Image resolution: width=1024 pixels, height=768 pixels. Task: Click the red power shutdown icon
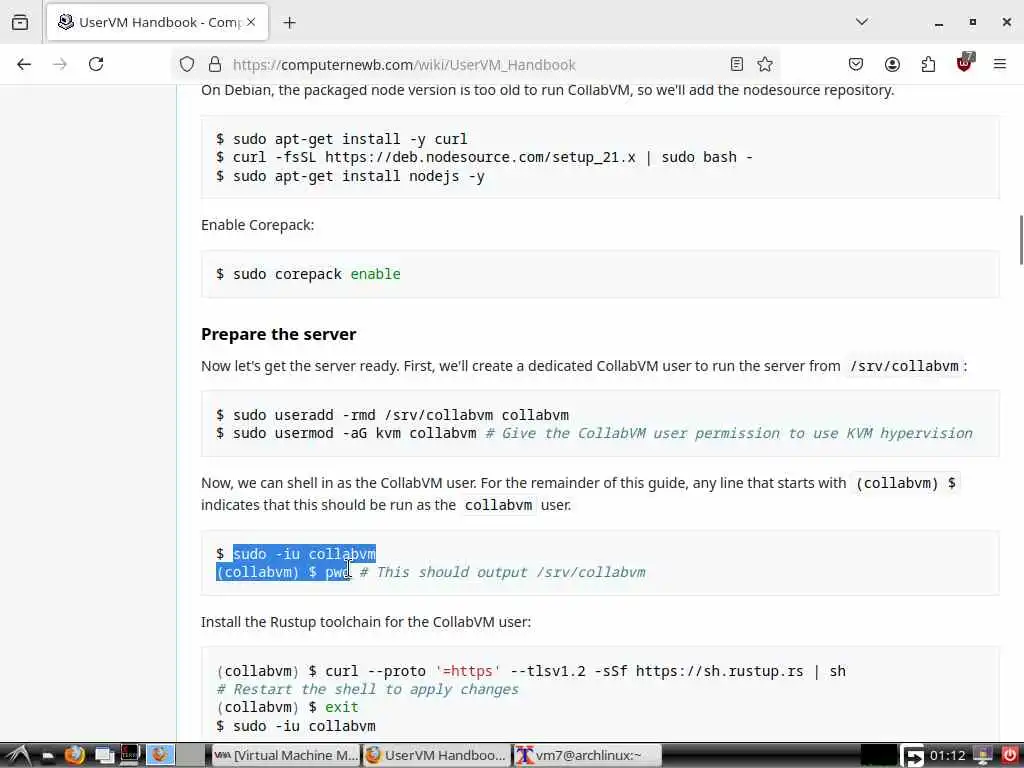click(1009, 756)
